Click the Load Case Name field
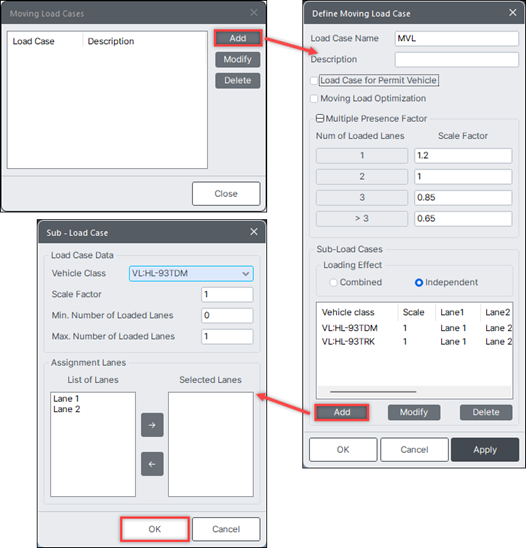 coord(456,38)
